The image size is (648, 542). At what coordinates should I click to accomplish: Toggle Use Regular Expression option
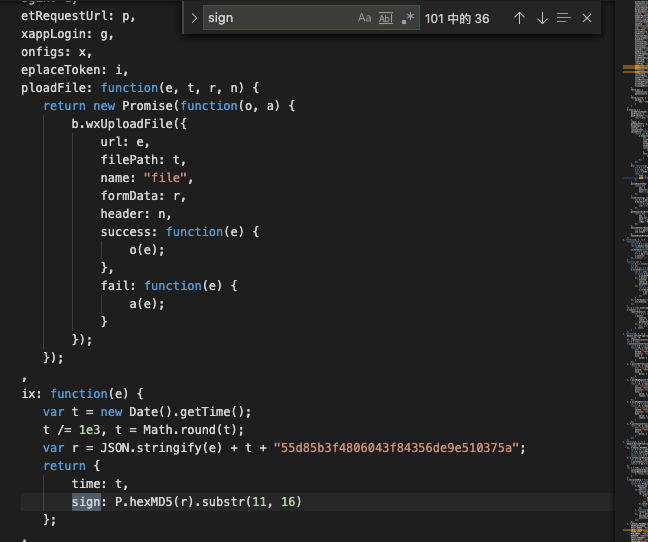(x=407, y=18)
